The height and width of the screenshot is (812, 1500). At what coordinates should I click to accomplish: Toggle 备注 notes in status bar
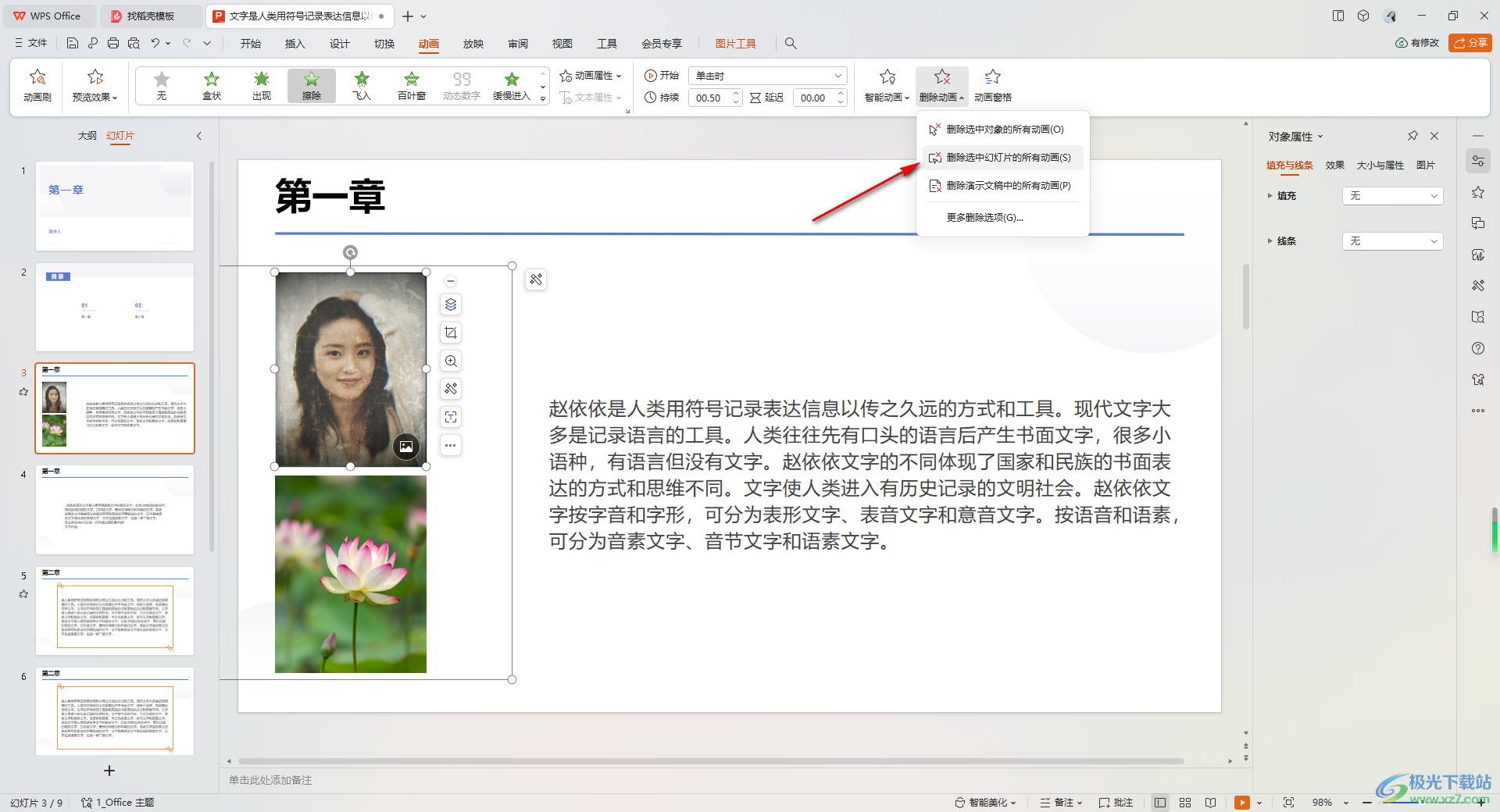[x=1061, y=803]
